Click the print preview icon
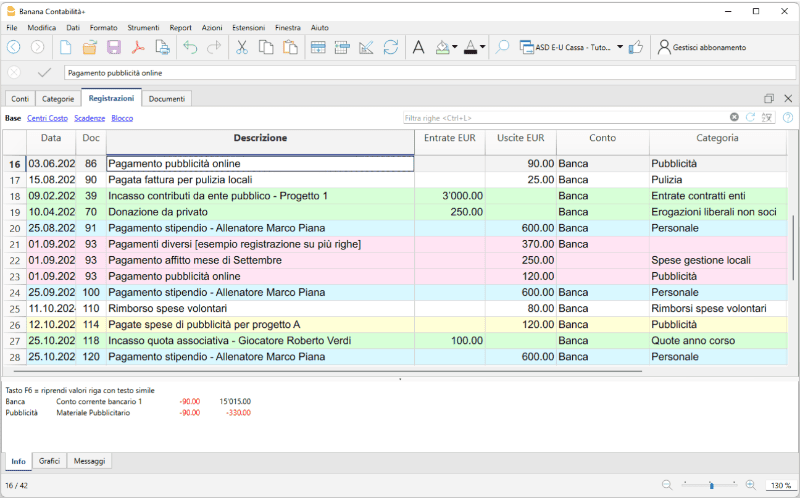The width and height of the screenshot is (800, 501). 162,47
